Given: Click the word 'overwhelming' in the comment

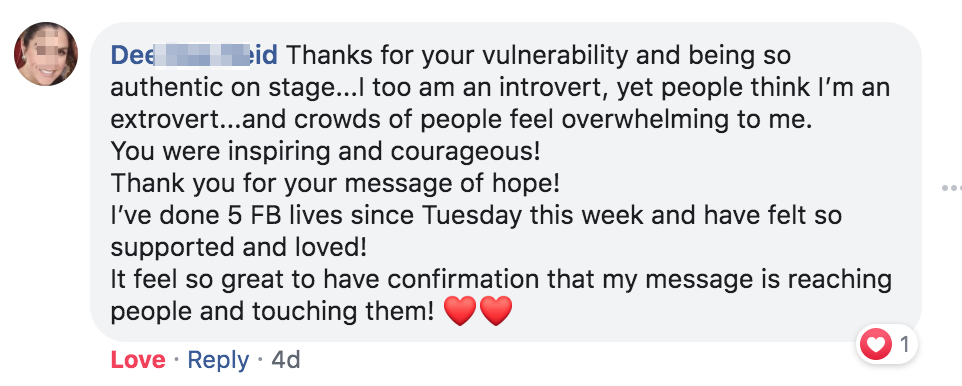Looking at the screenshot, I should pos(641,120).
